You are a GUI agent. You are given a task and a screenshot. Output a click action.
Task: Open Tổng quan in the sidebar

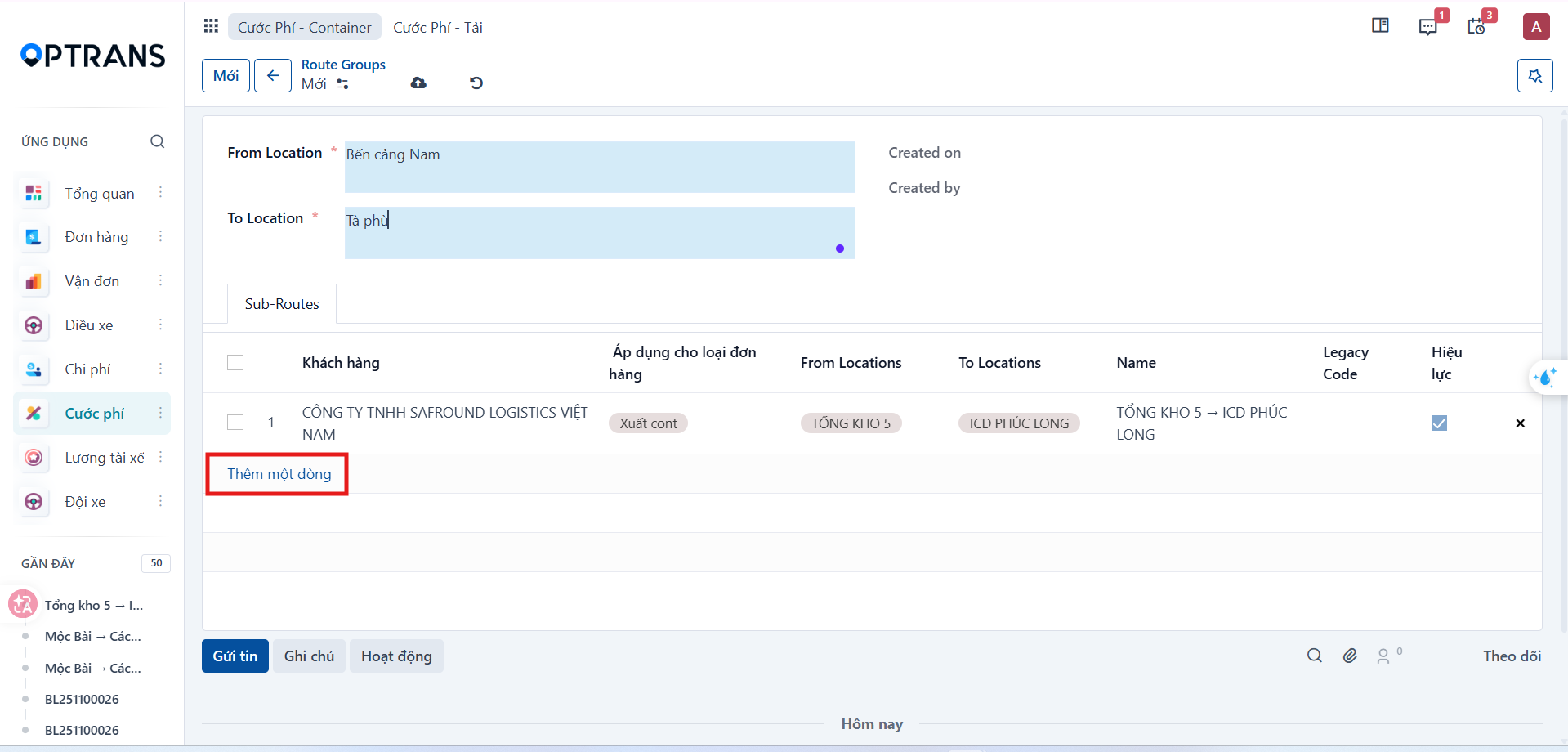pos(100,194)
